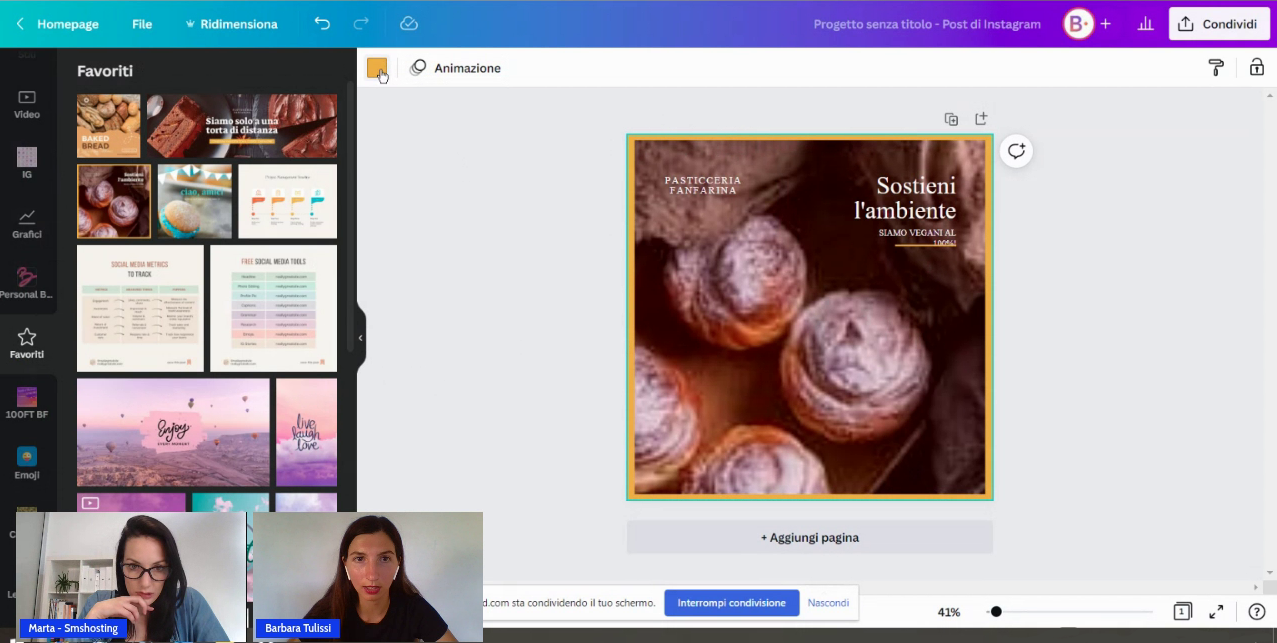Screen dimensions: 1277x643
Task: Collapse the Favoriti side panel
Action: click(x=361, y=338)
